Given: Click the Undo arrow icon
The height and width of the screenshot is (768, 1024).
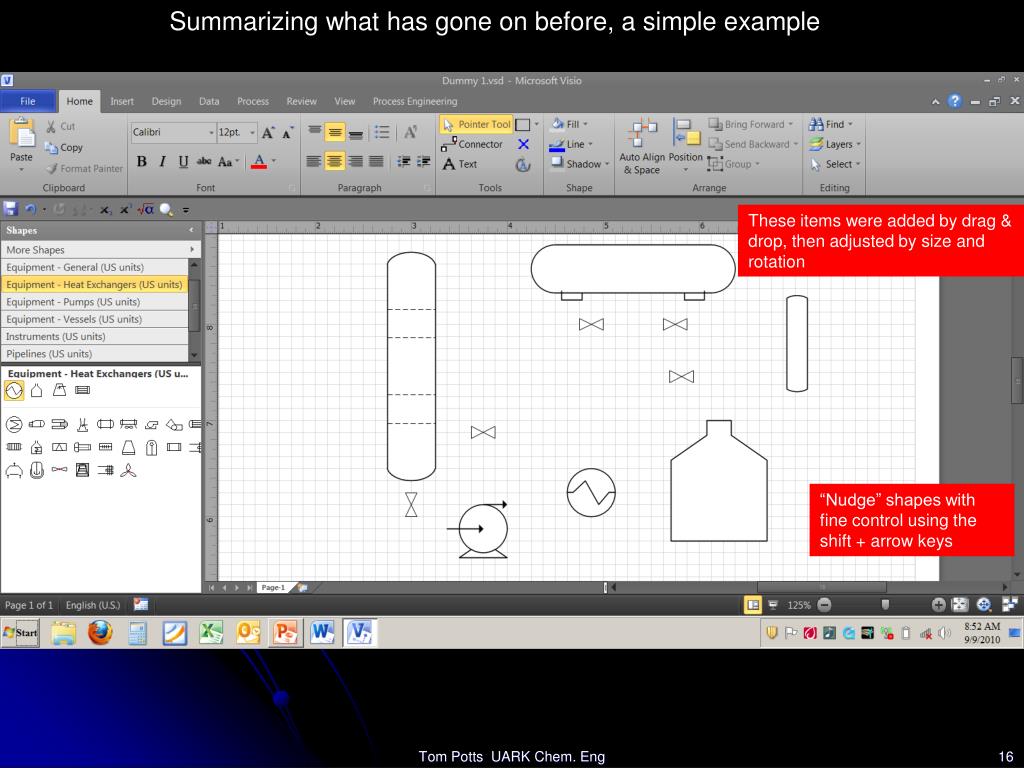Looking at the screenshot, I should 30,209.
